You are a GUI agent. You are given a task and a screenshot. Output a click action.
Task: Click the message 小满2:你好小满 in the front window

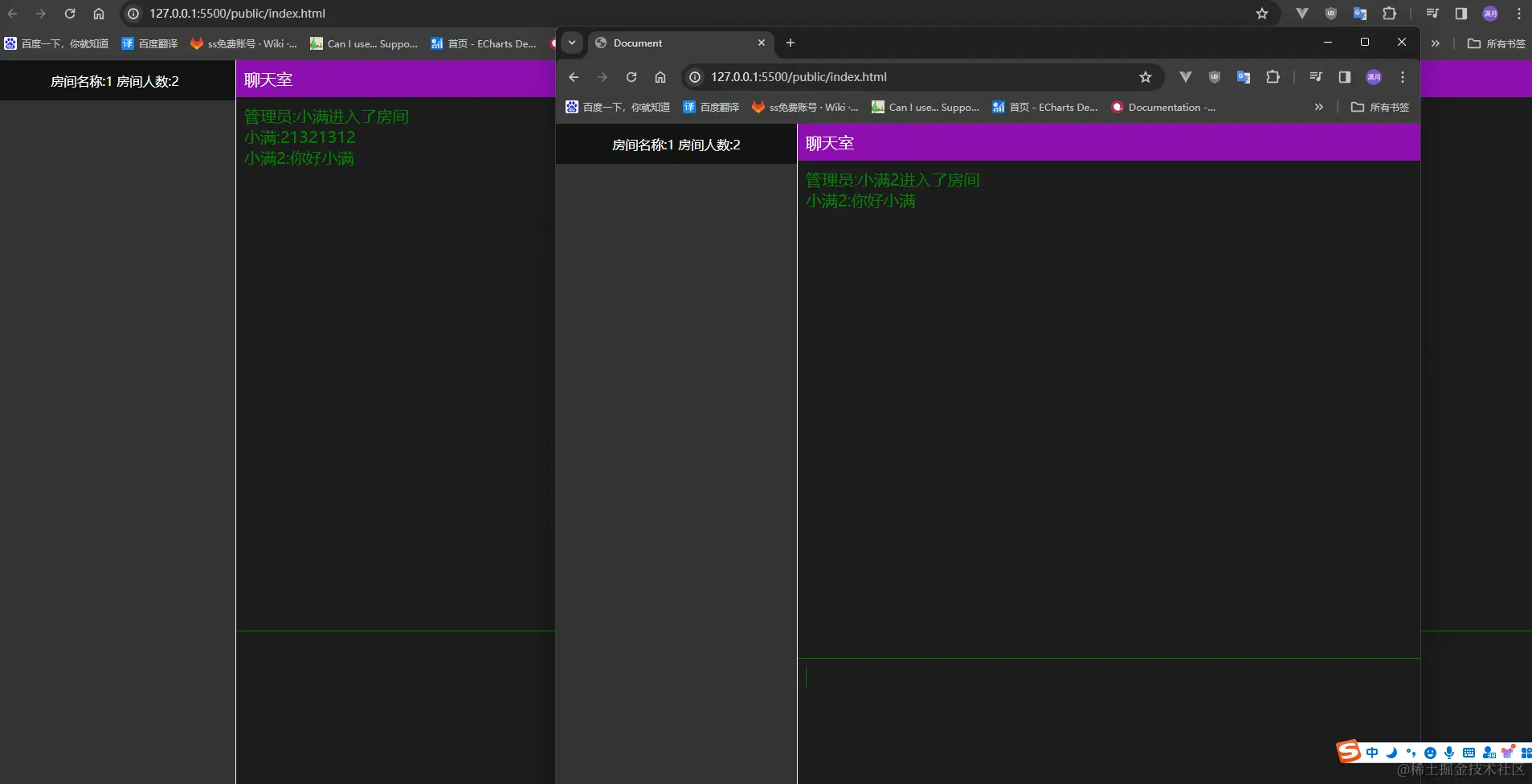click(860, 201)
